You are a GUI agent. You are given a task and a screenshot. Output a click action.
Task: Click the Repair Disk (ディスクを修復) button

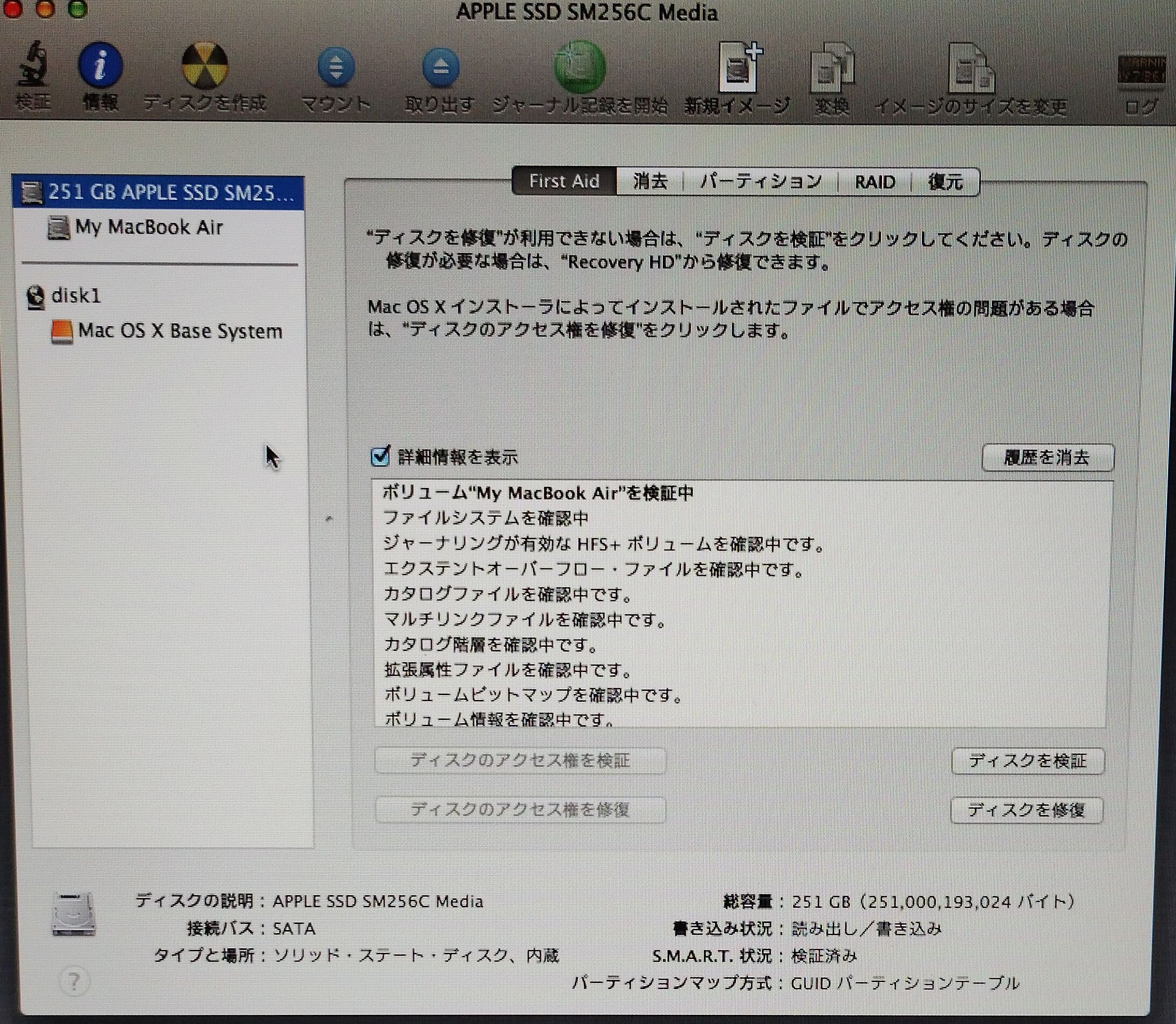pyautogui.click(x=1026, y=810)
